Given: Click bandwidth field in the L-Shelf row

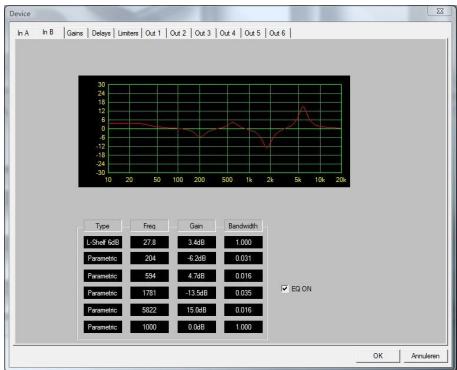Looking at the screenshot, I should [243, 242].
